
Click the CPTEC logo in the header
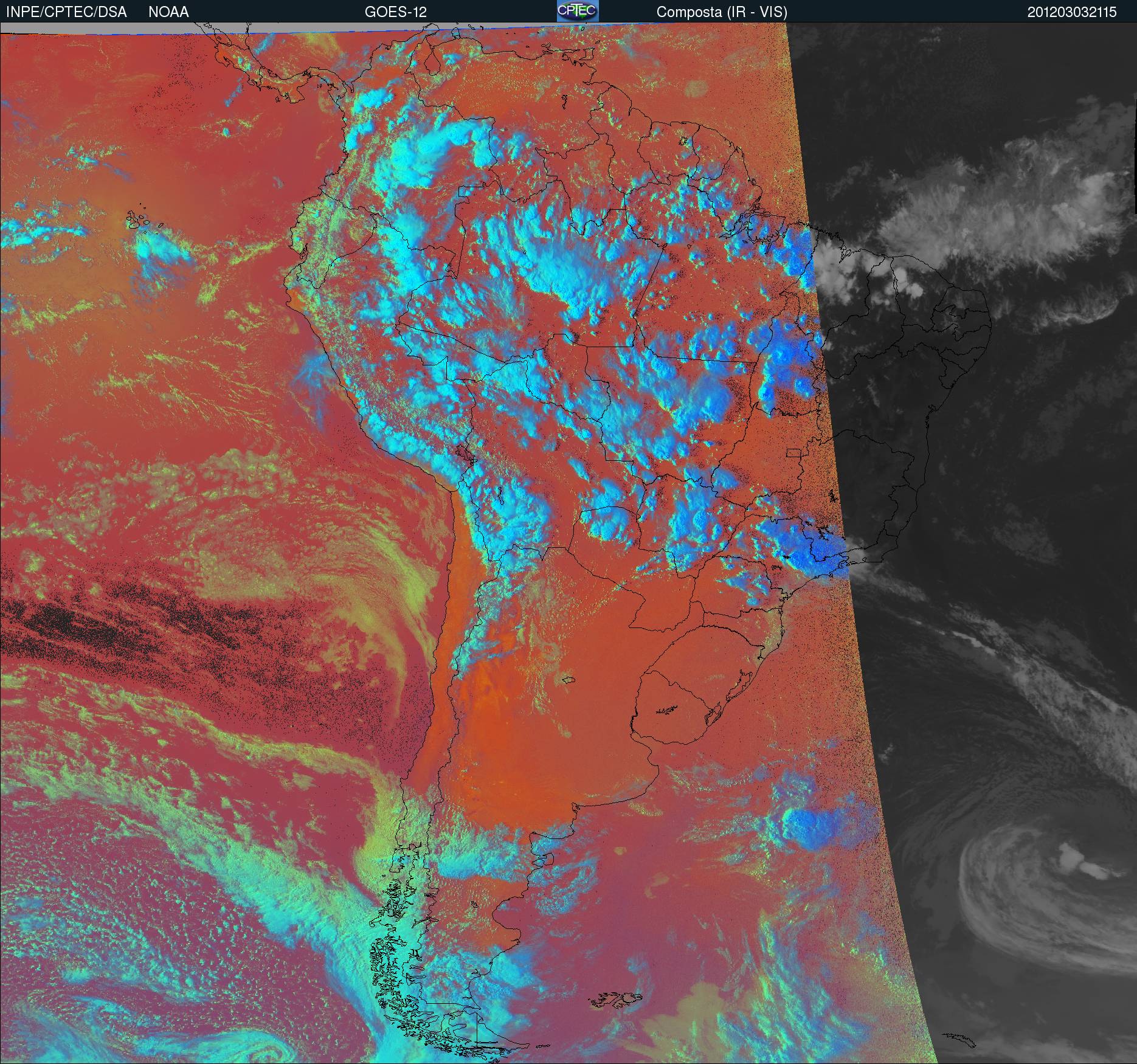[578, 11]
